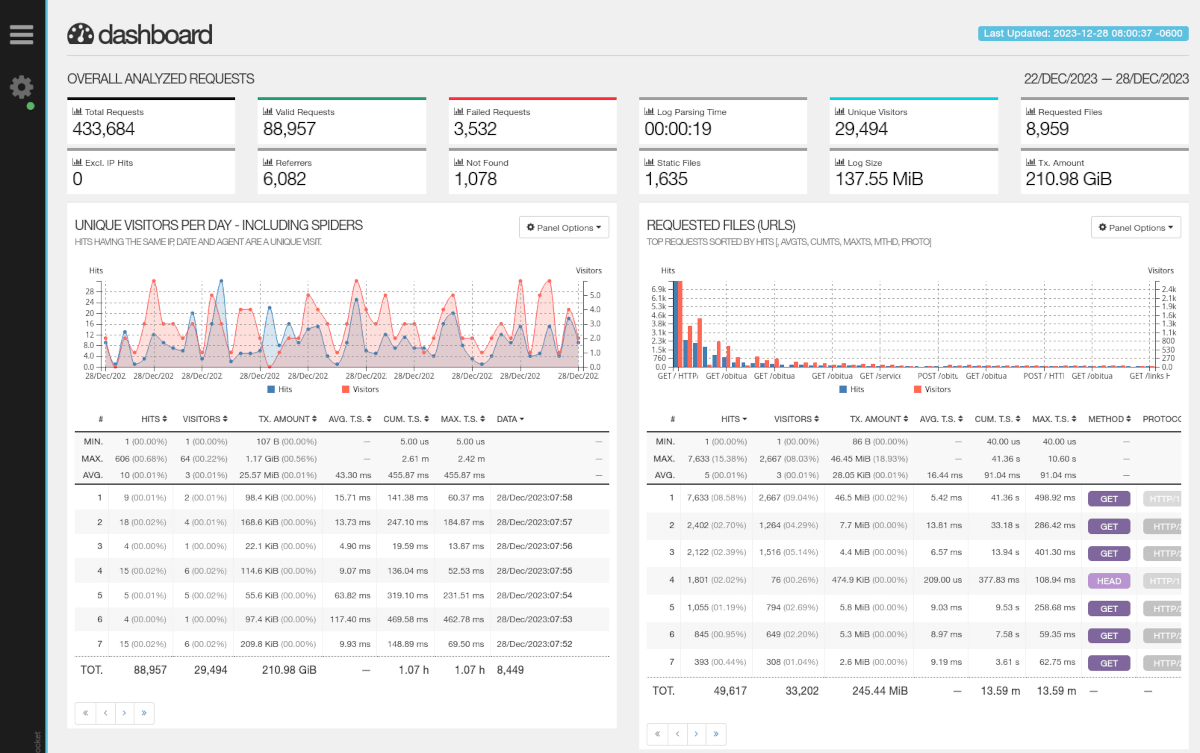The width and height of the screenshot is (1200, 753).
Task: Sort Unique Visitors table by DATA column
Action: [x=510, y=419]
